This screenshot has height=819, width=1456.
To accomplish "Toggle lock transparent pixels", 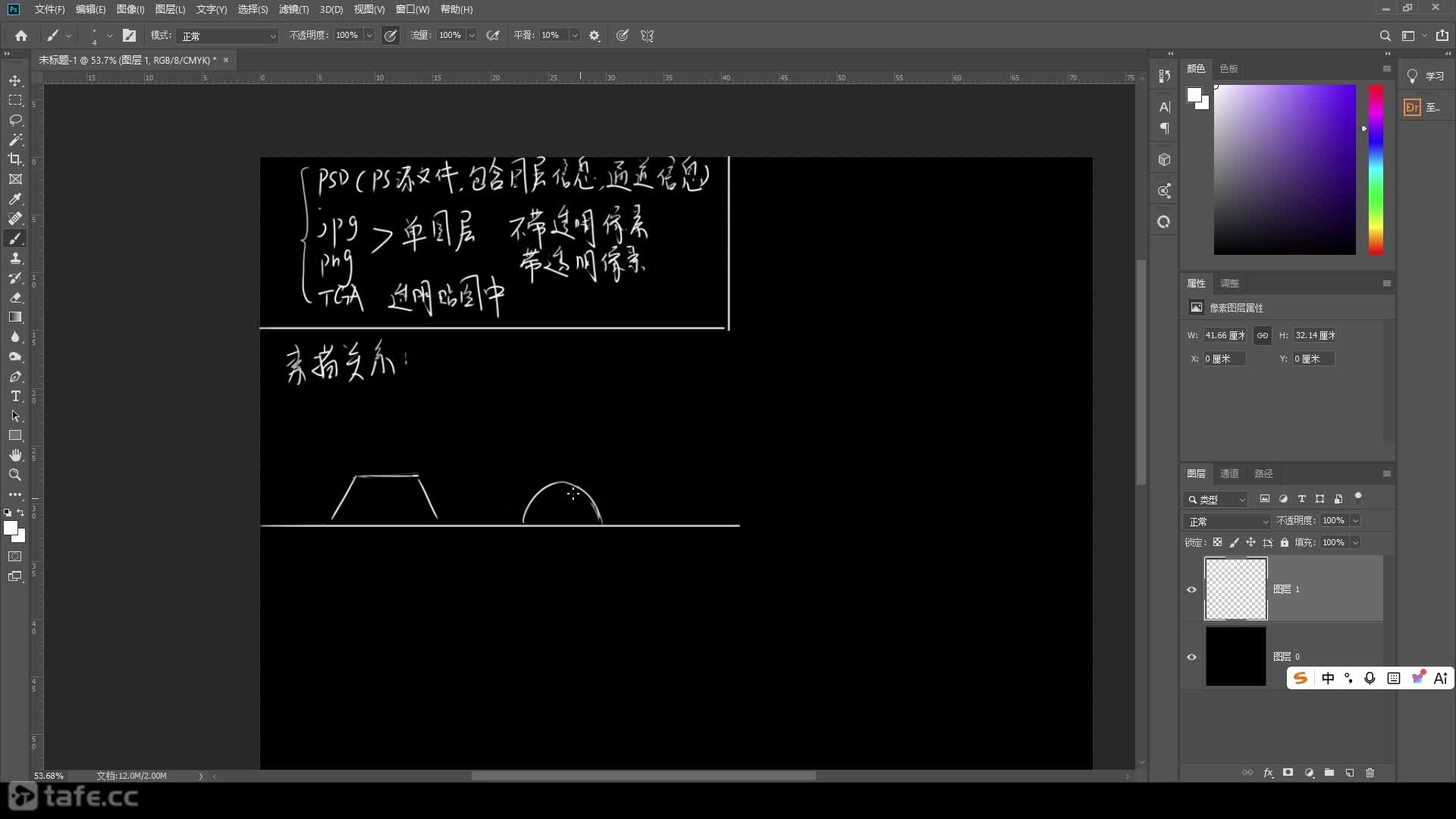I will pyautogui.click(x=1217, y=542).
